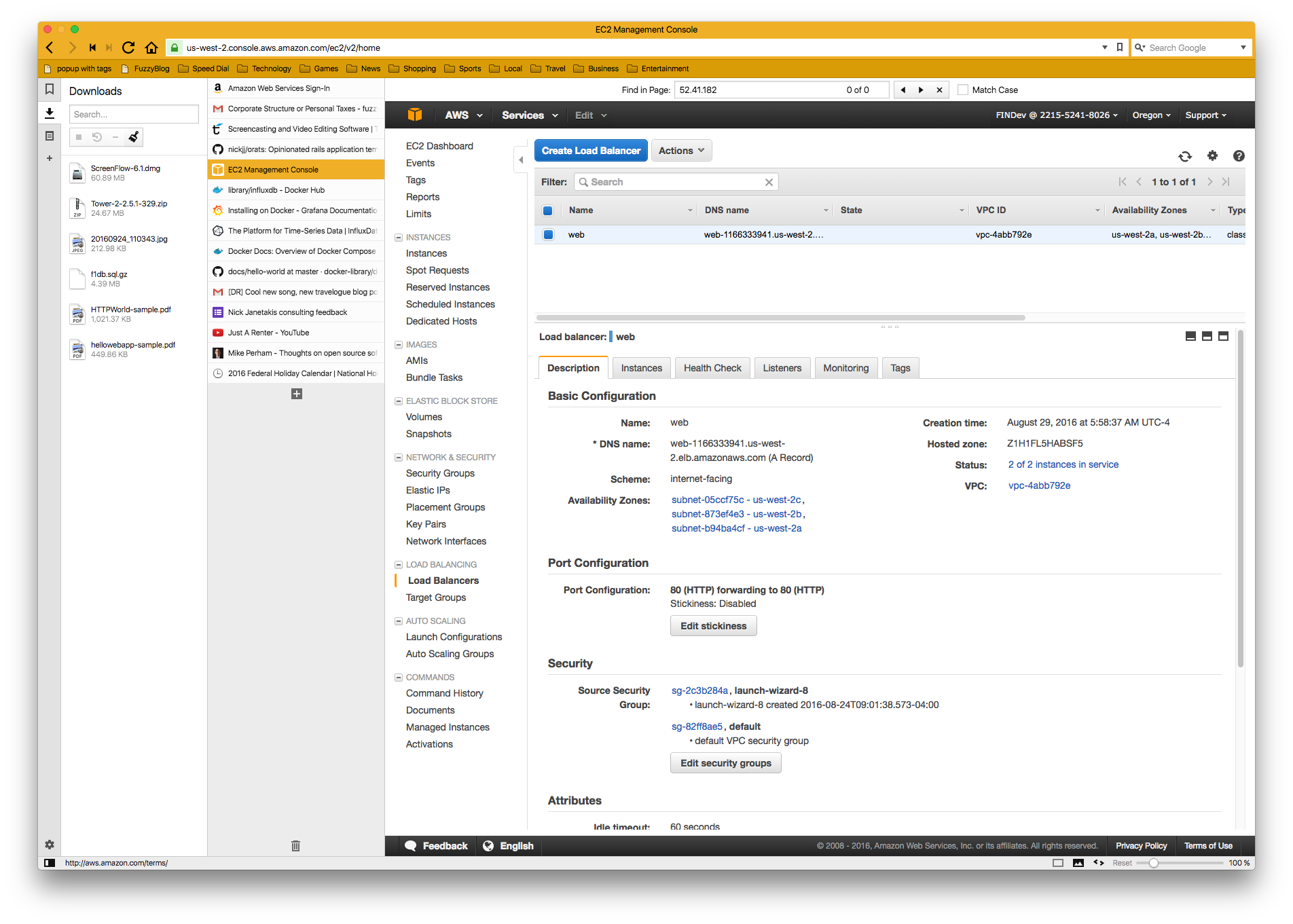This screenshot has width=1293, height=924.
Task: Collapse the AUTO SCALING section
Action: point(399,621)
